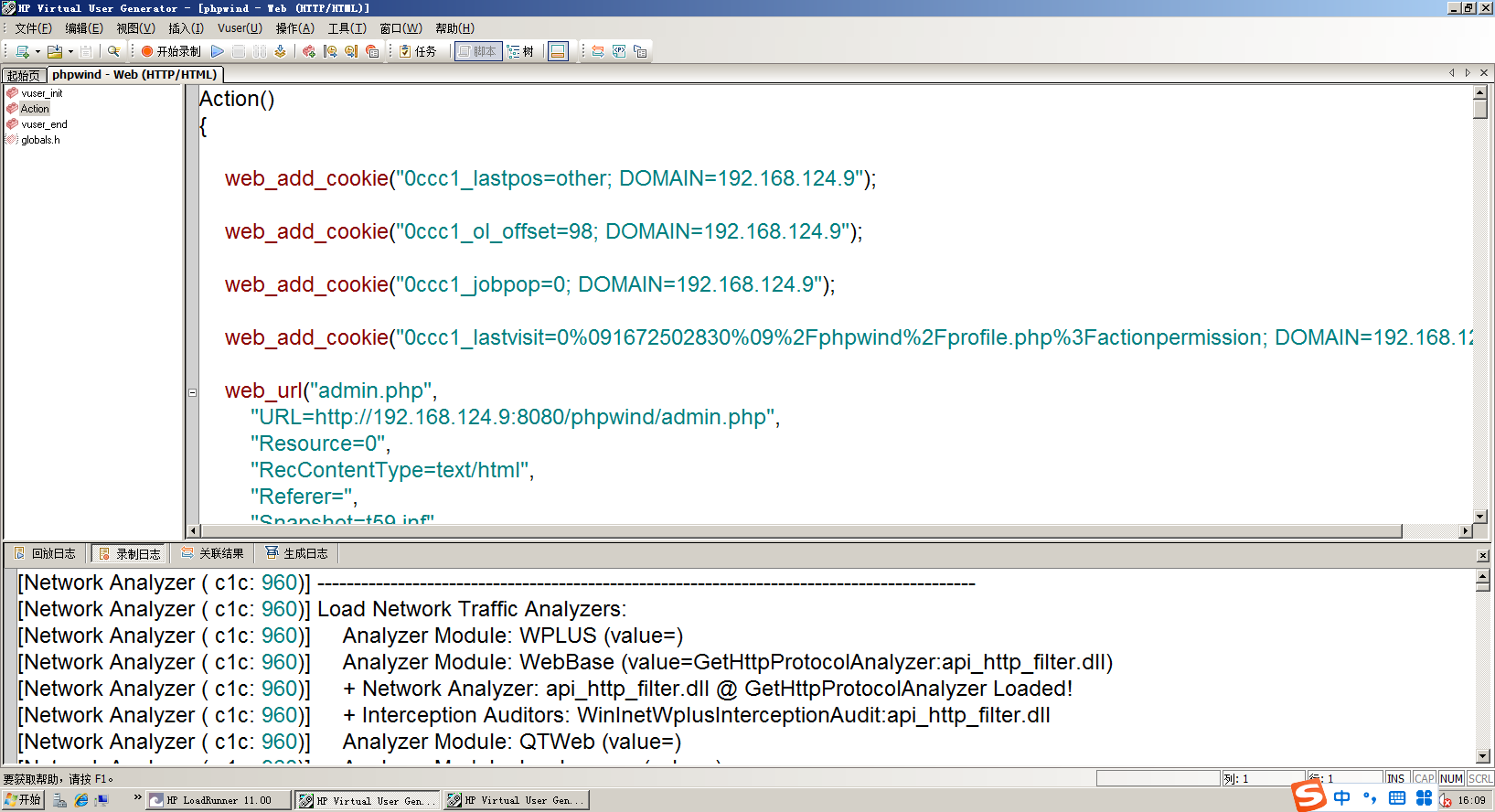
Task: Click the log pane scrollbar down arrow
Action: pos(1483,756)
